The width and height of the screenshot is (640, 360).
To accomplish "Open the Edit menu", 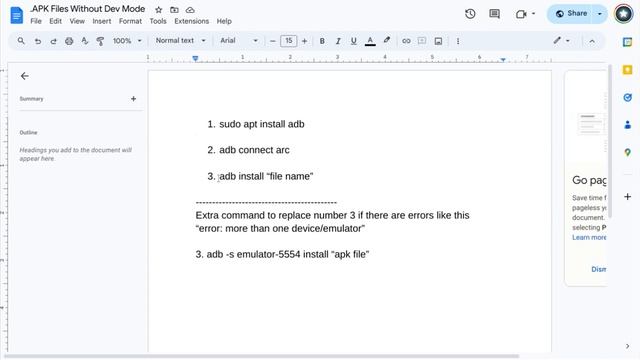I will click(x=56, y=21).
